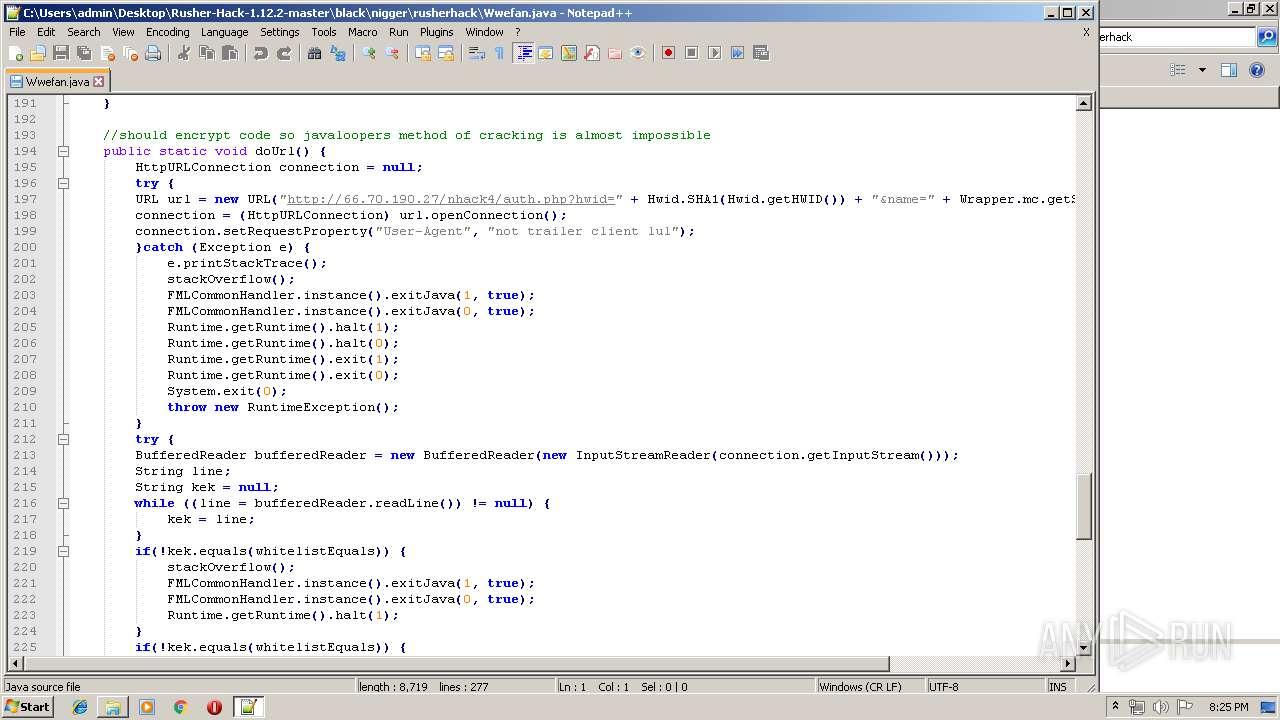The image size is (1280, 720).
Task: Cut selection using the scissors icon
Action: click(x=184, y=53)
